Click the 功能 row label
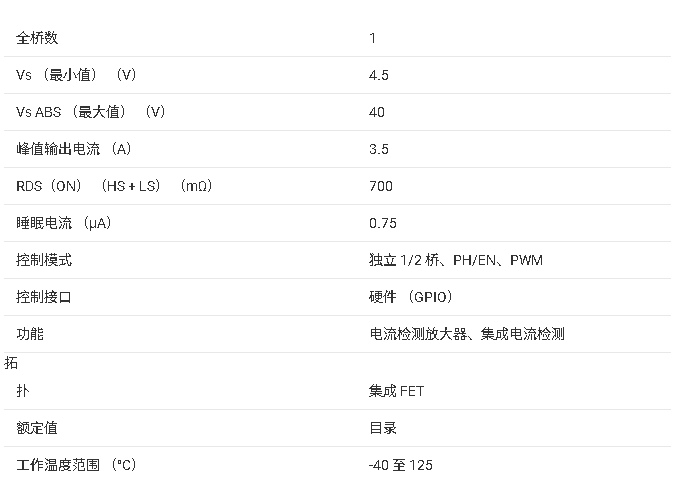Screen dimensions: 686x482 click(x=30, y=334)
